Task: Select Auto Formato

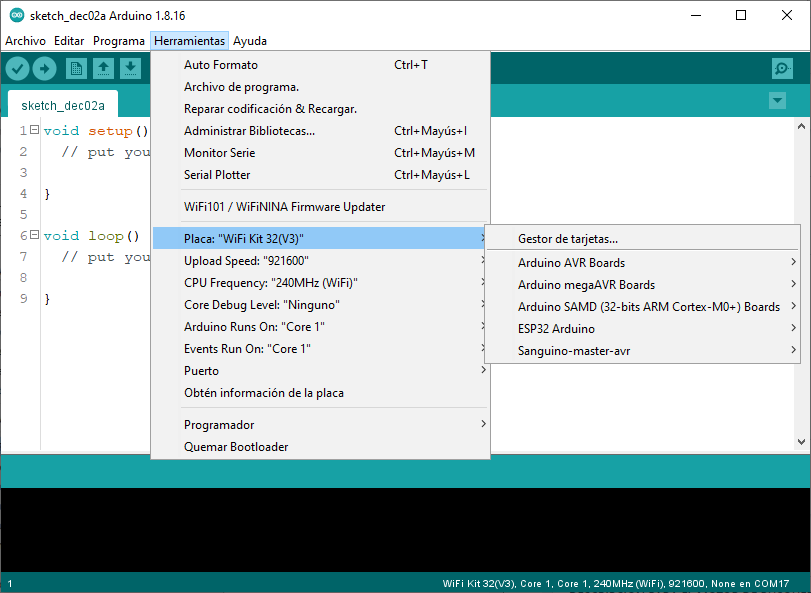Action: click(x=321, y=65)
